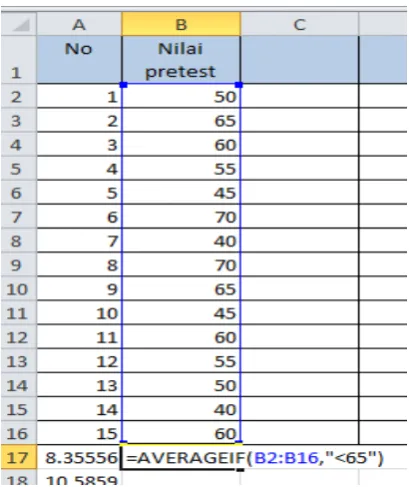Click cell B8 with value 40
Screen dimensions: 409x487
pos(181,240)
